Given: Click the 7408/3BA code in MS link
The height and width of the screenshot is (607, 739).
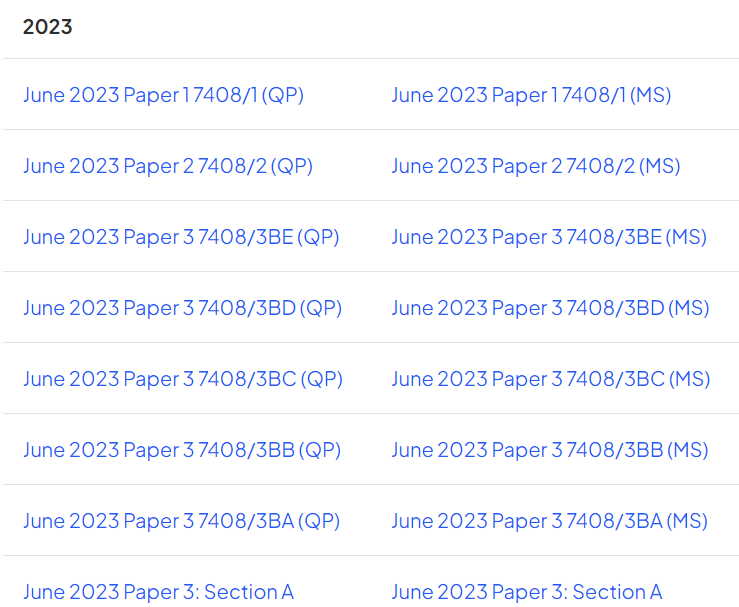Looking at the screenshot, I should pyautogui.click(x=615, y=522).
